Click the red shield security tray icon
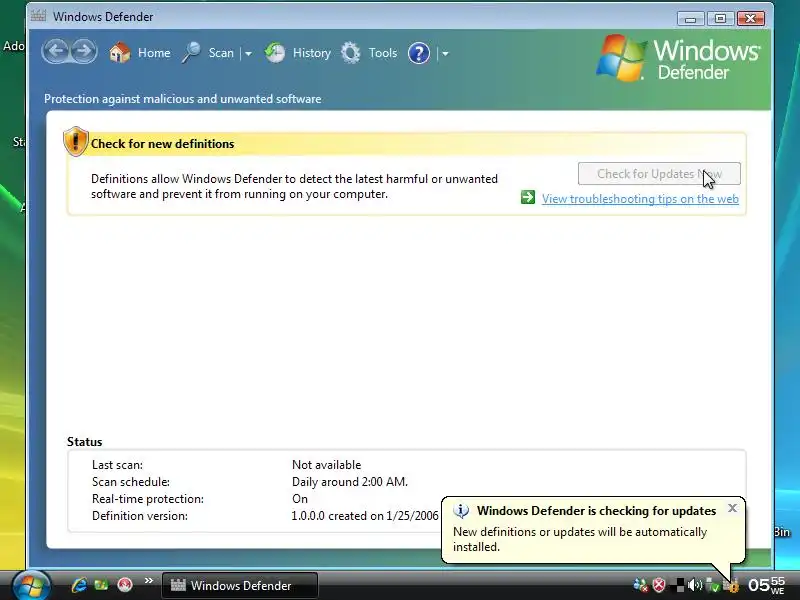 coord(659,585)
